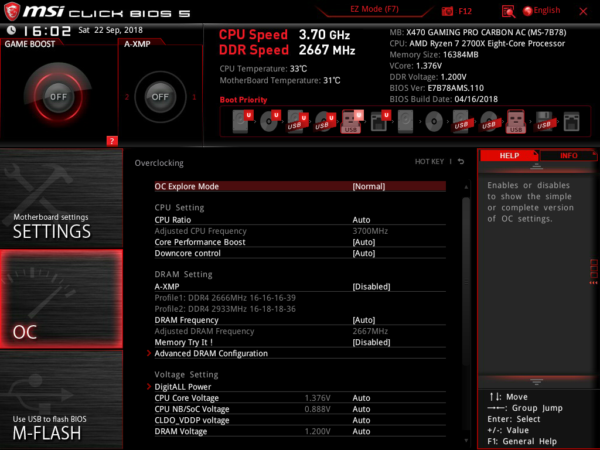Select the UEFI CD/DVD boot device icon

pyautogui.click(x=270, y=121)
